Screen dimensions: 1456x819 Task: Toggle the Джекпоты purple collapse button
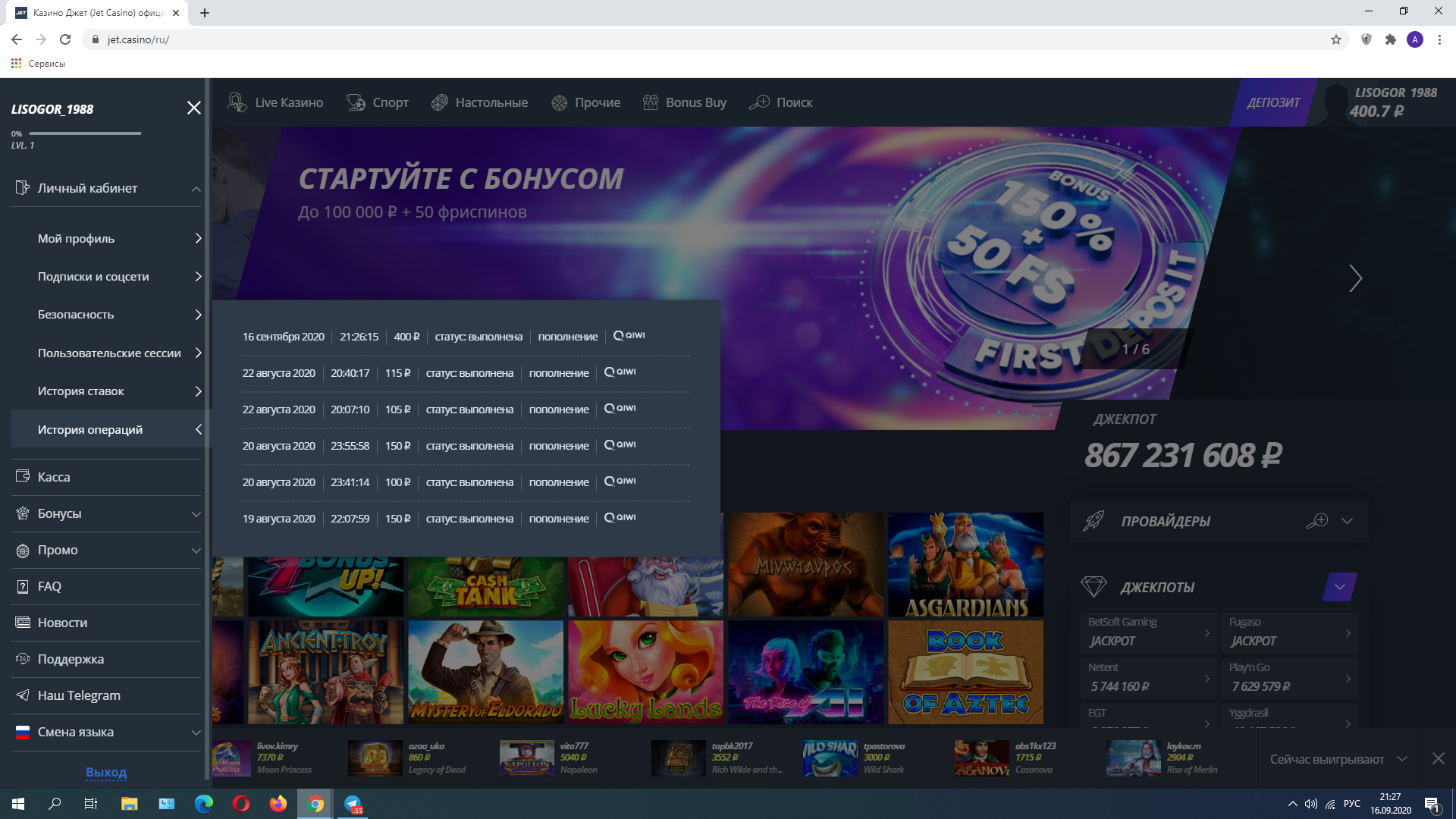click(1339, 587)
